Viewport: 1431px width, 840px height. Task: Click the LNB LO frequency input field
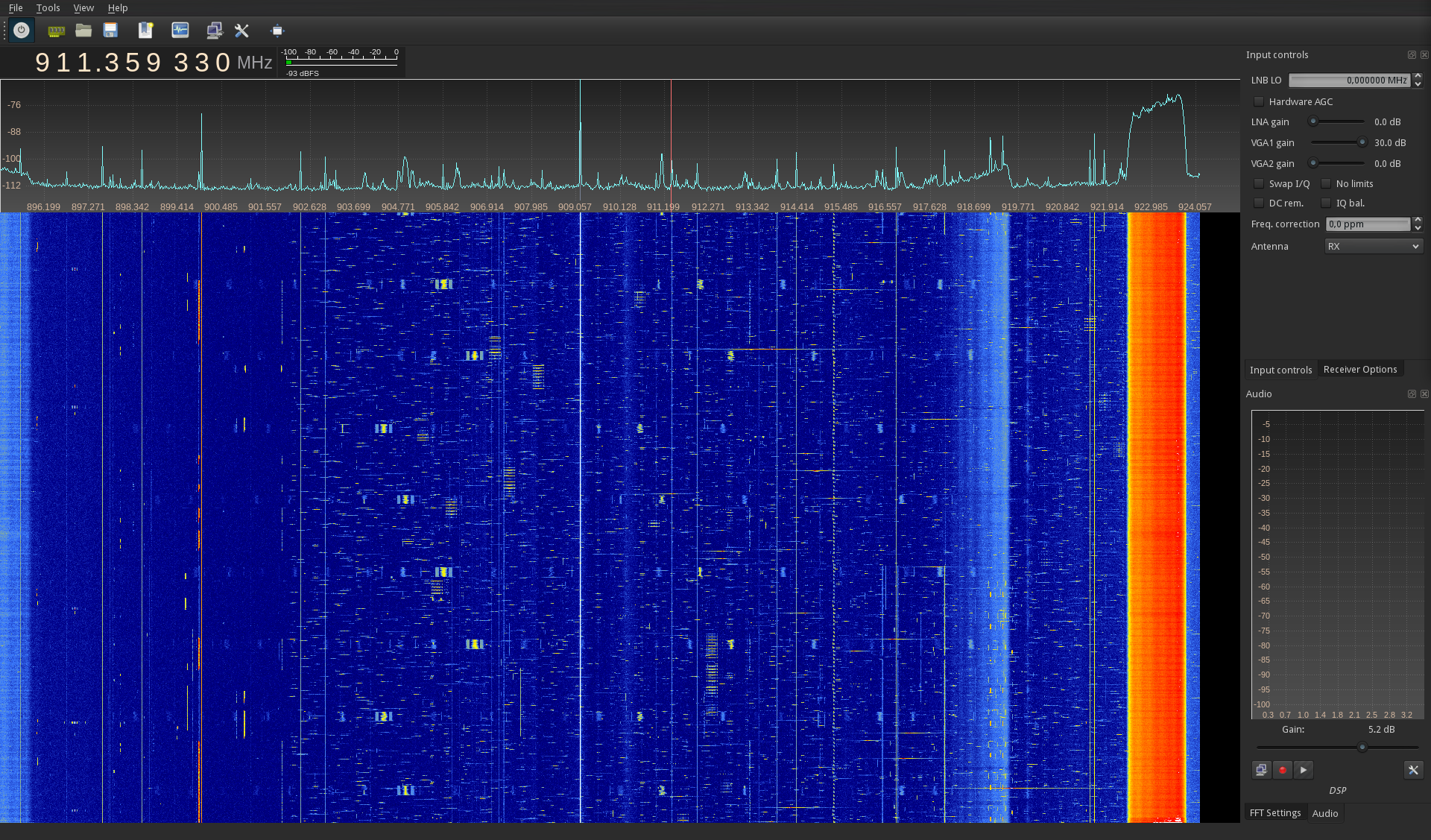tap(1349, 80)
